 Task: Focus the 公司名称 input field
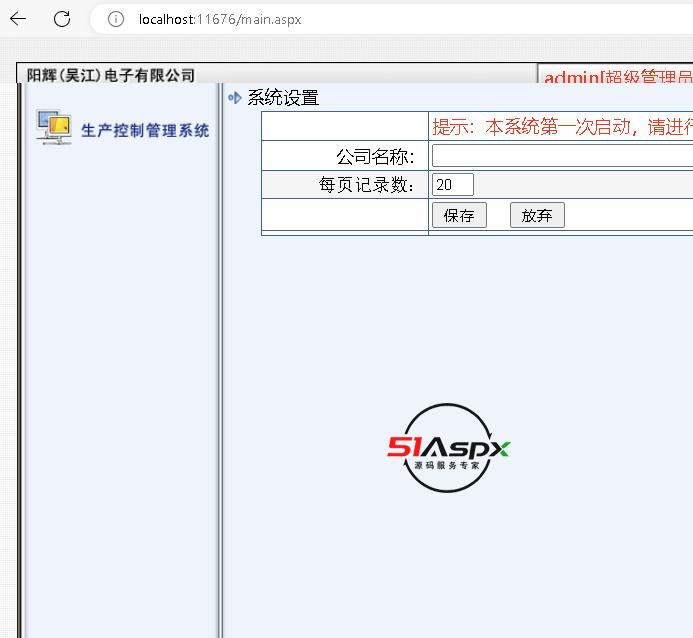(x=562, y=156)
